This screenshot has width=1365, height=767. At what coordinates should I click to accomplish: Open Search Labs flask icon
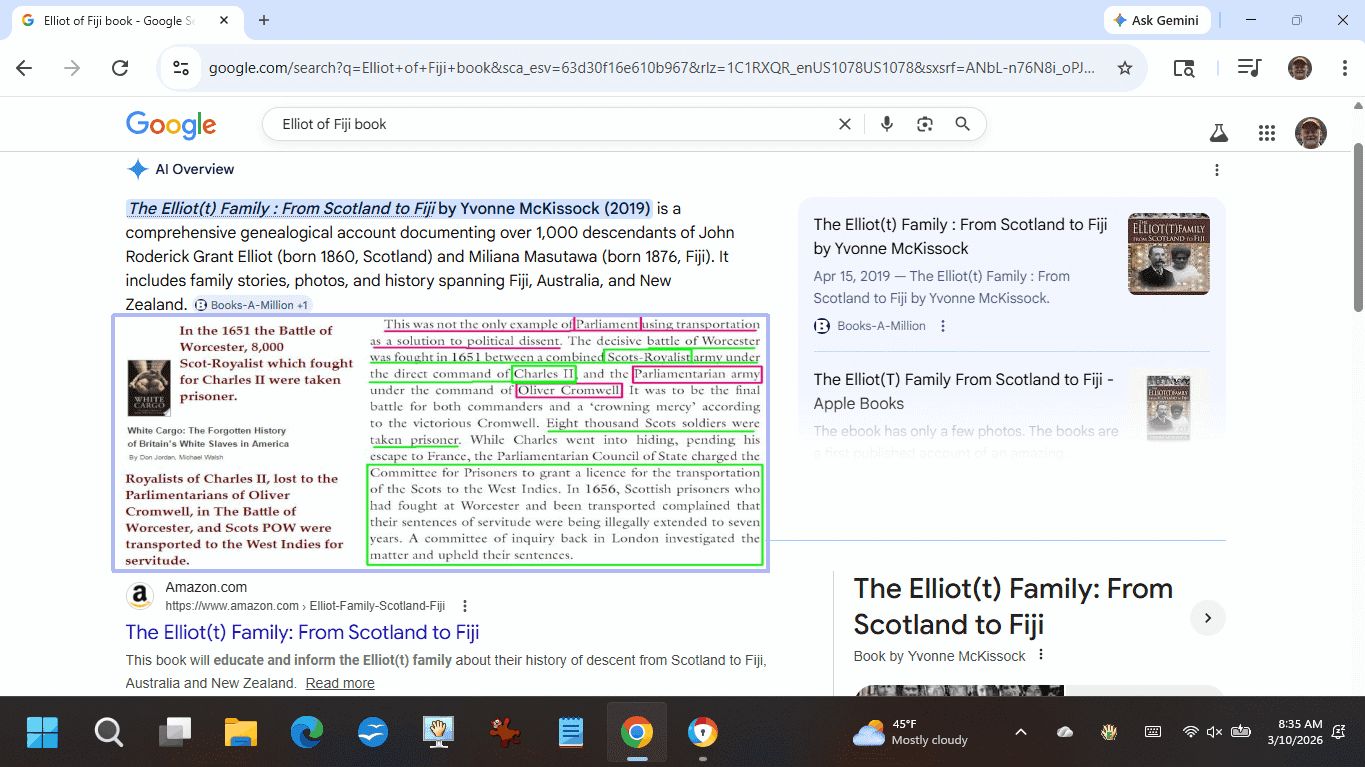point(1218,133)
